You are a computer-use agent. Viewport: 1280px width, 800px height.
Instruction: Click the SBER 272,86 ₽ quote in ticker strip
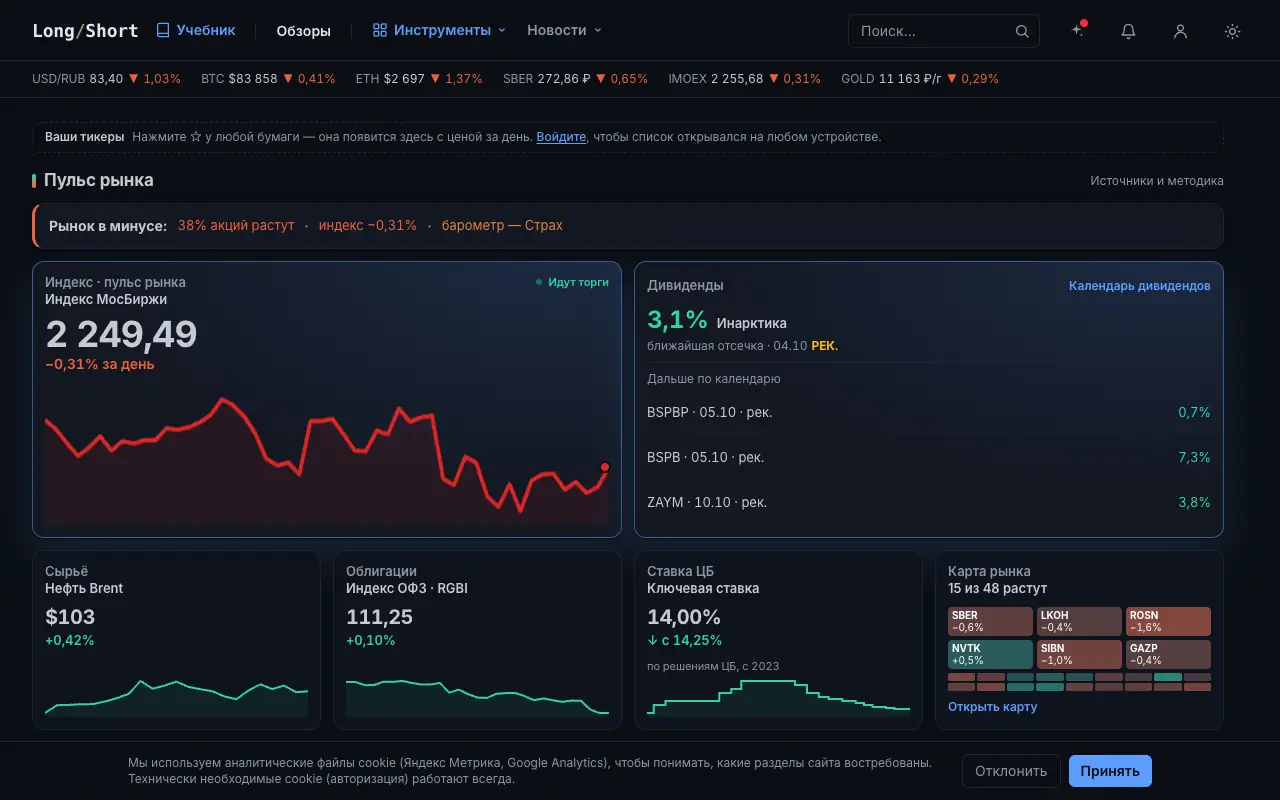tap(576, 78)
